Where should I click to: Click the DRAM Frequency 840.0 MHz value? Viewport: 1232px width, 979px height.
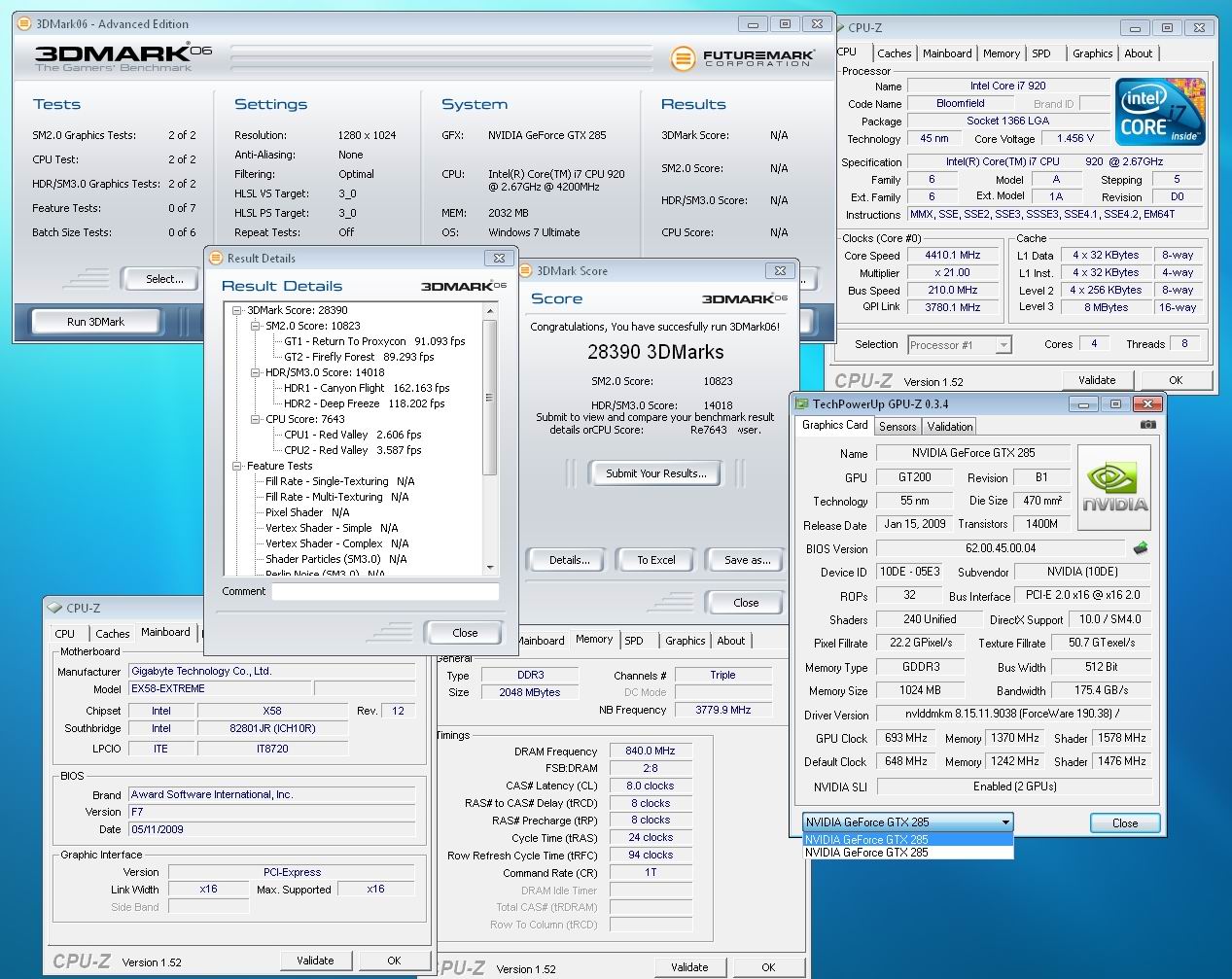[651, 751]
